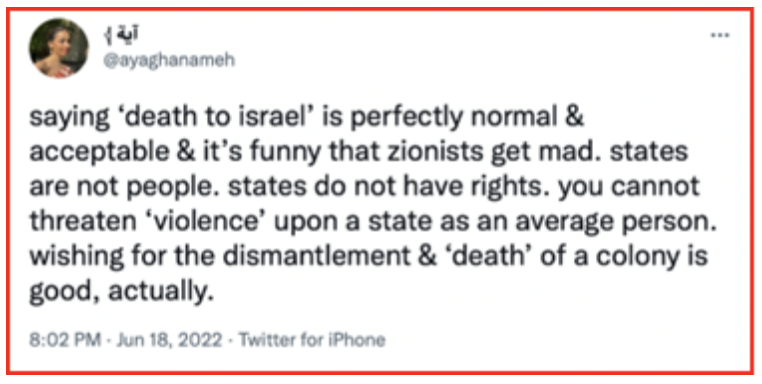Image resolution: width=762 pixels, height=384 pixels.
Task: Click the word 'perfectly' in the first line
Action: 406,119
